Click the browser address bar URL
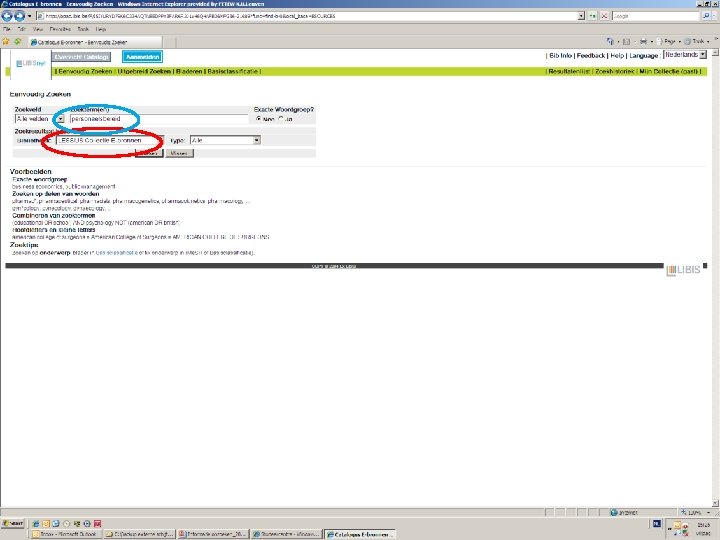Viewport: 720px width, 540px height. [x=306, y=16]
